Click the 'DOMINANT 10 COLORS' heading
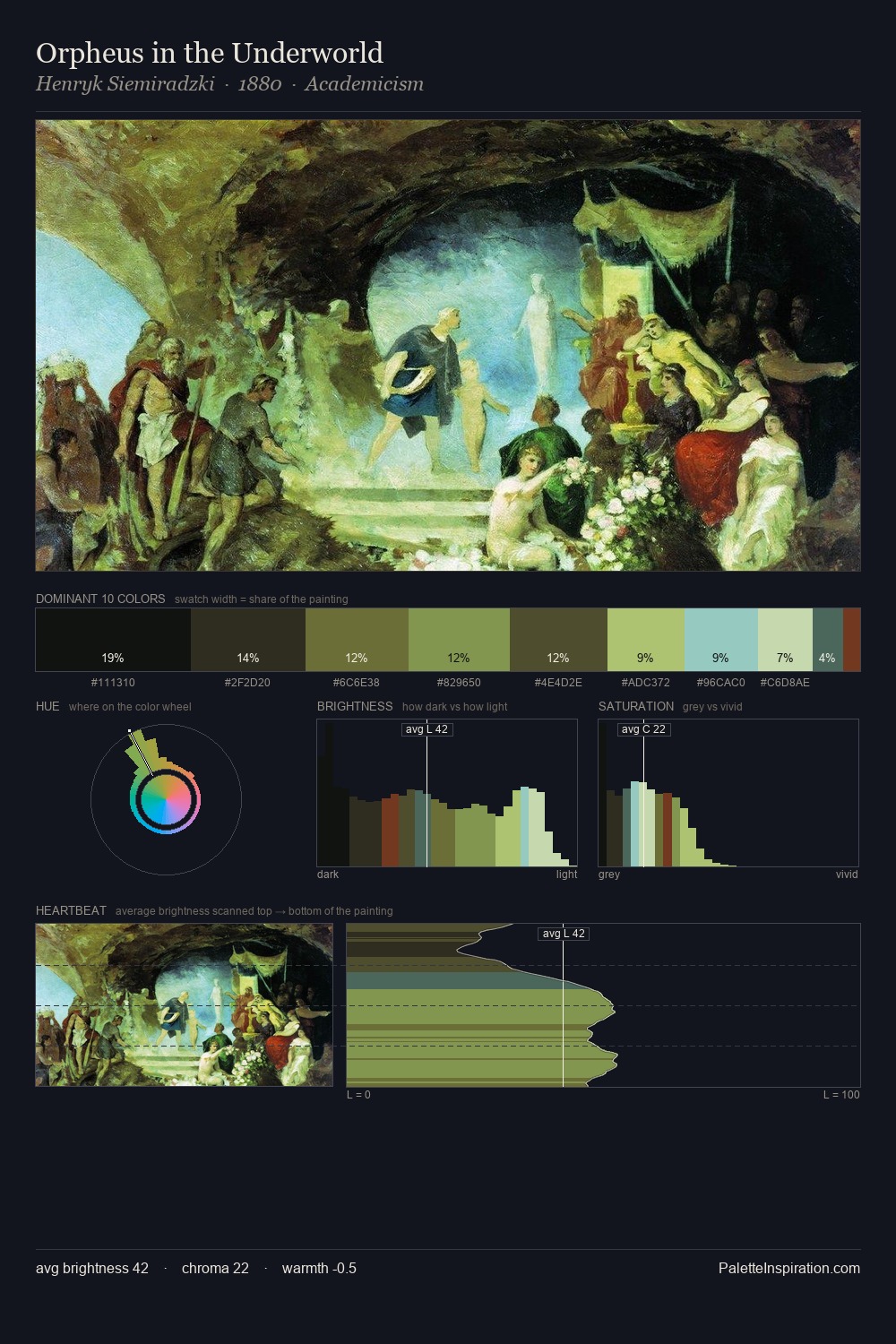The width and height of the screenshot is (896, 1344). (x=100, y=599)
